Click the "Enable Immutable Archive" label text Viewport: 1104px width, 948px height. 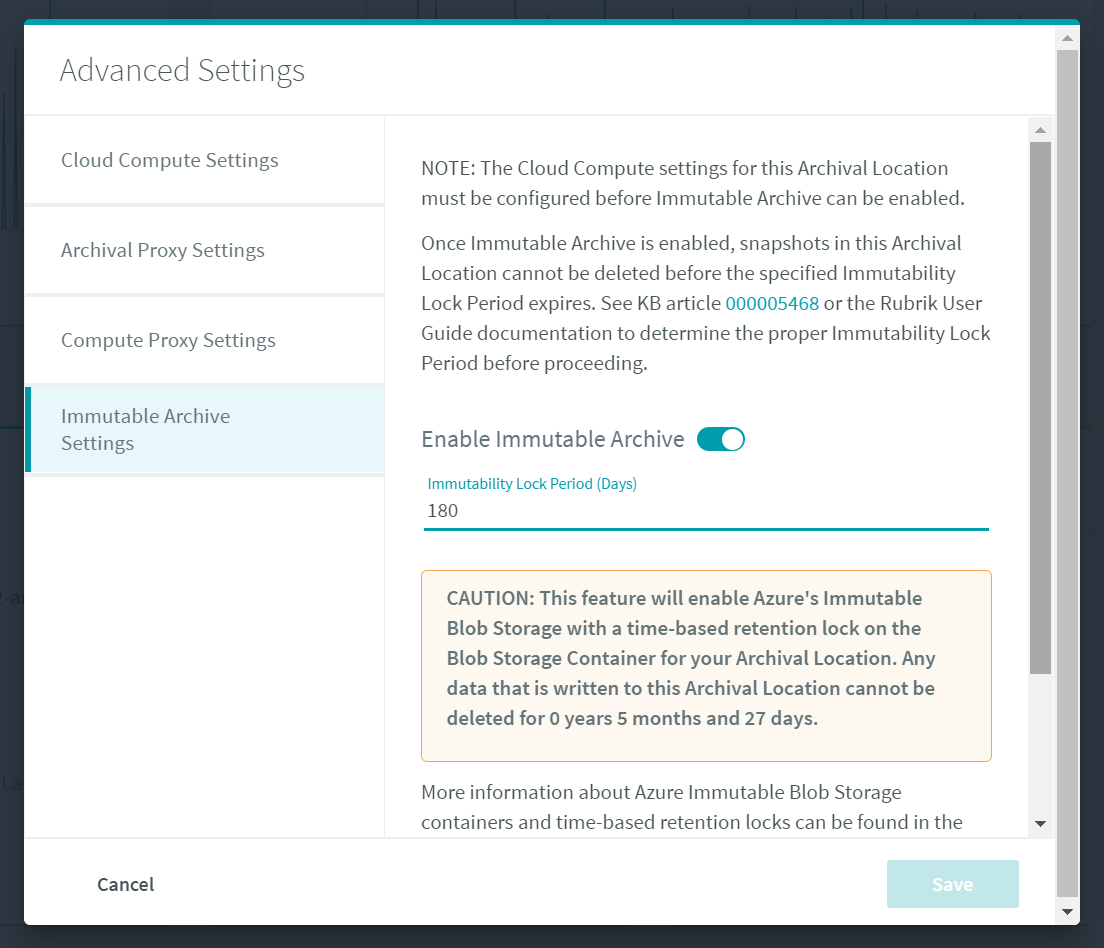click(553, 439)
